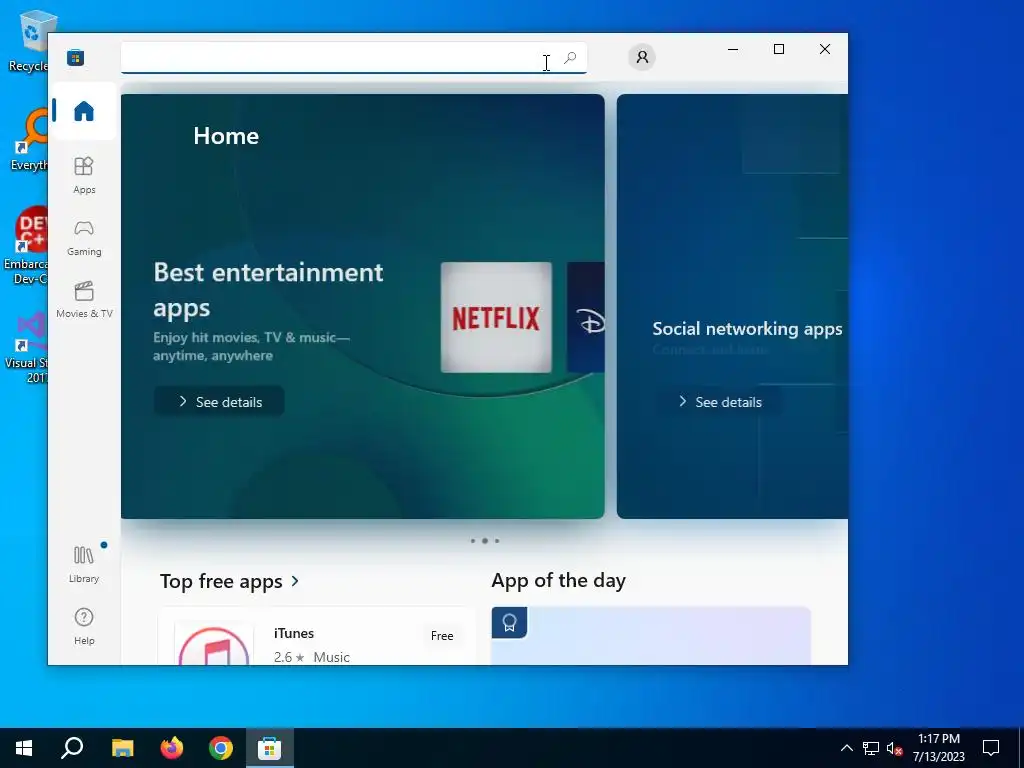
Task: Select the Visual Studio desktop shortcut
Action: (26, 347)
